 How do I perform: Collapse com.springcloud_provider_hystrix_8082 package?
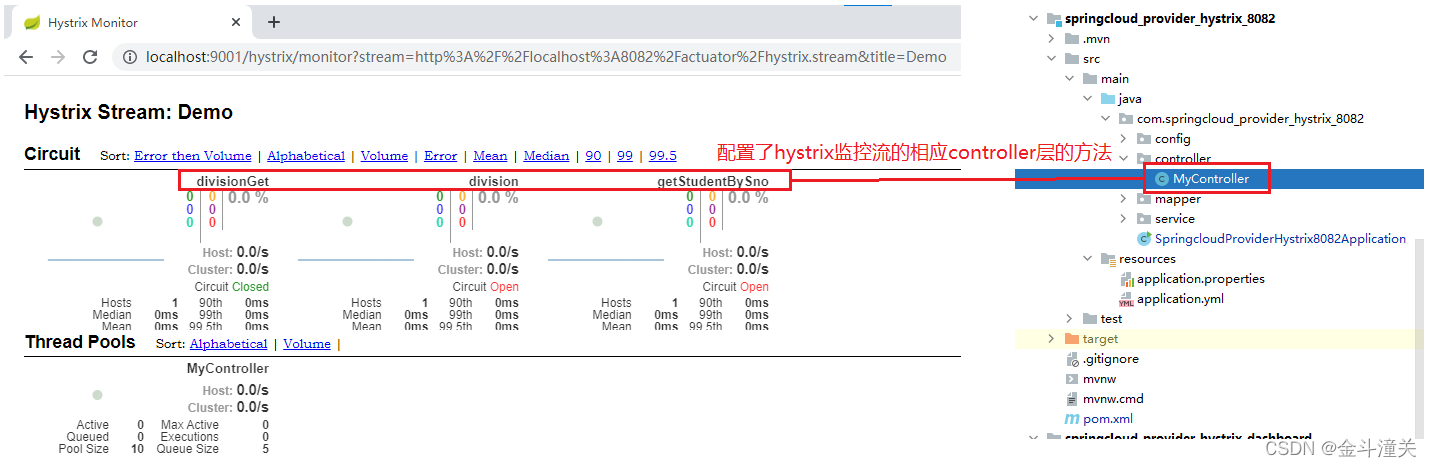(1105, 119)
